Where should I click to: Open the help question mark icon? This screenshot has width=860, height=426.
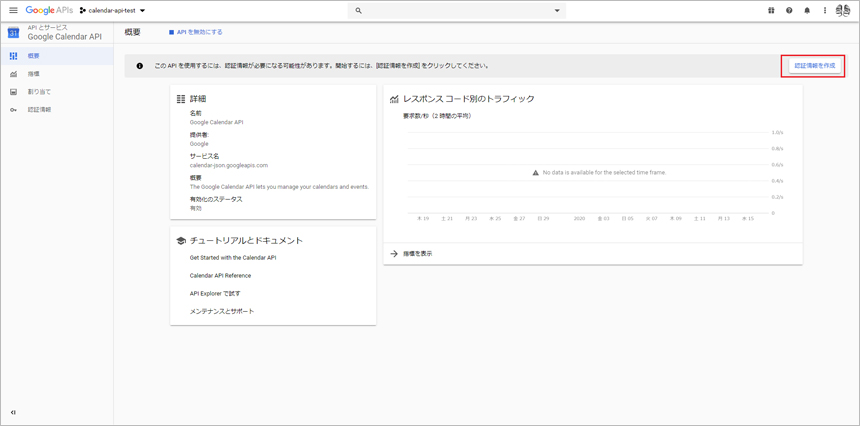[789, 10]
